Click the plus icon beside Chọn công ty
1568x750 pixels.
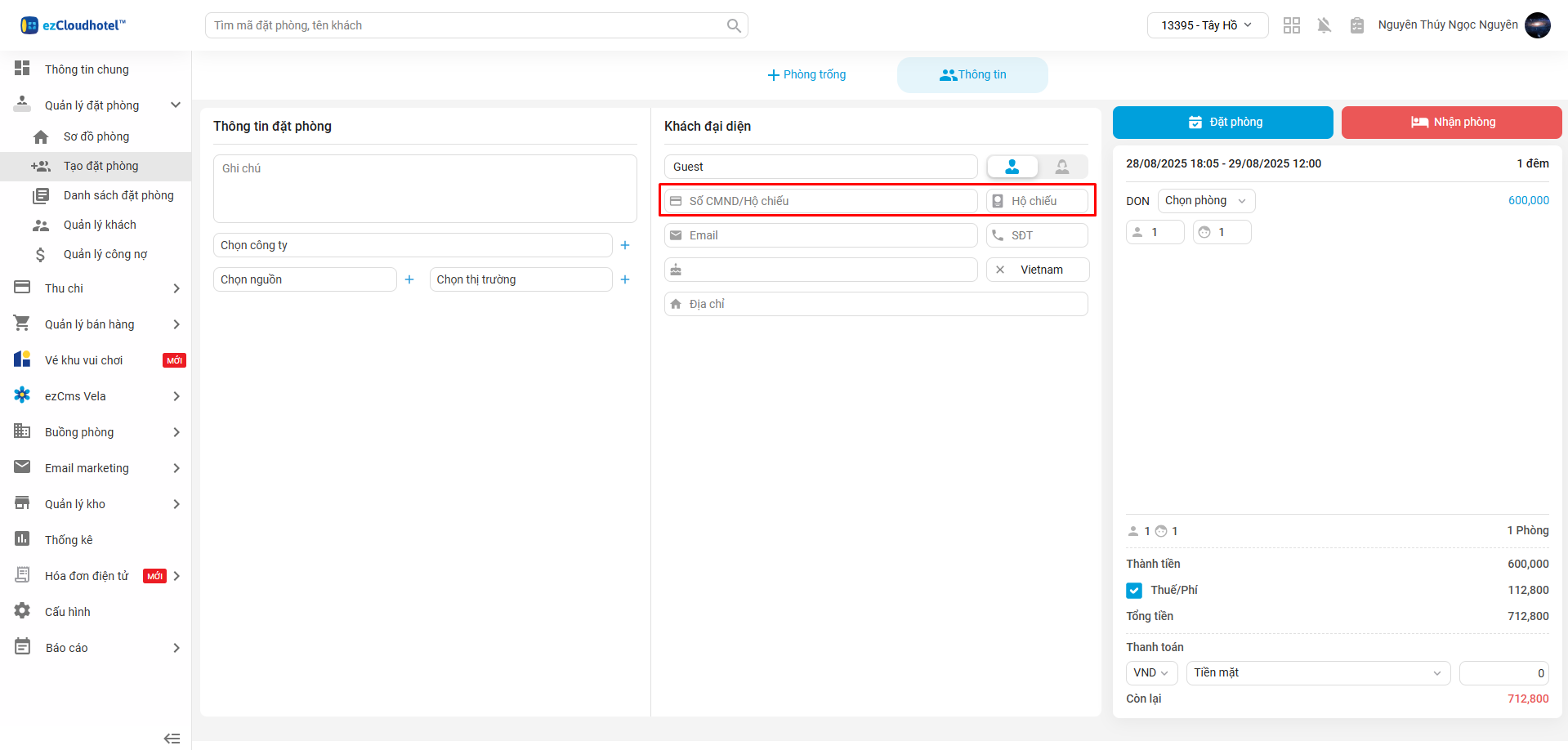coord(625,245)
